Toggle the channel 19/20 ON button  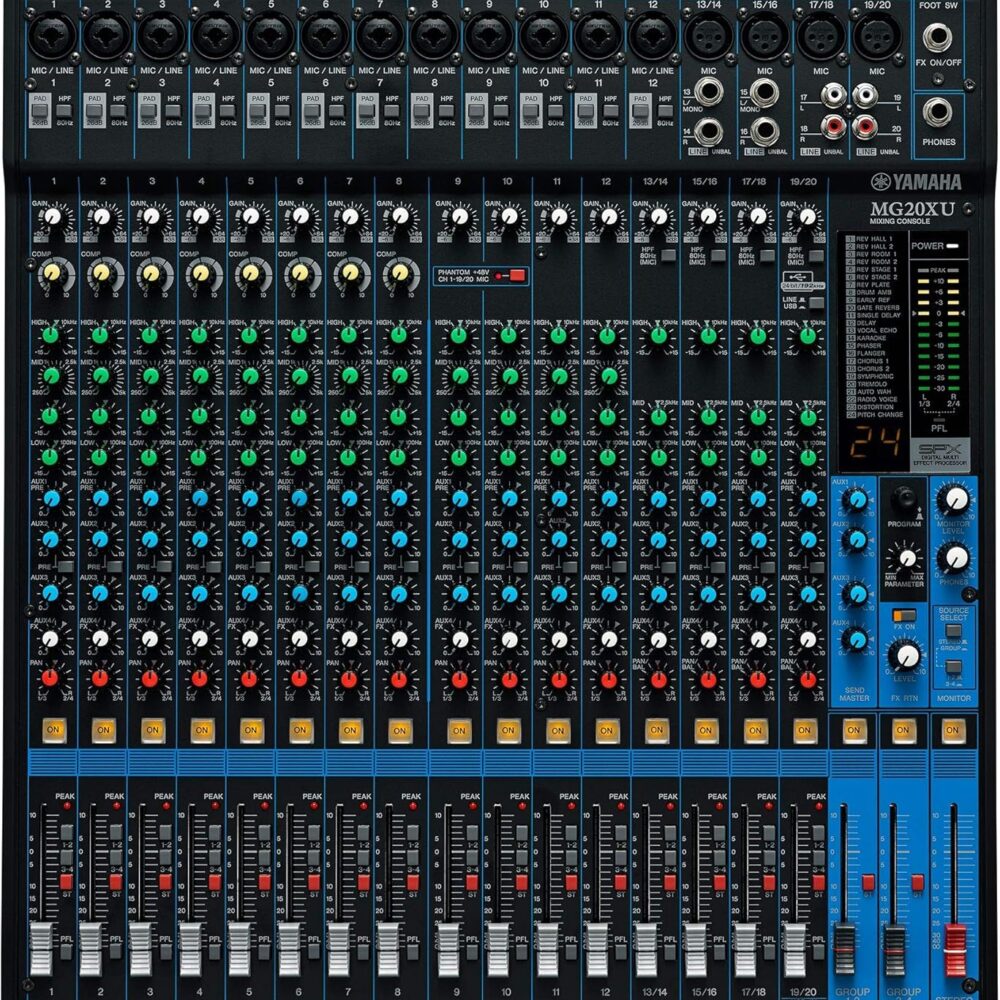pos(804,730)
